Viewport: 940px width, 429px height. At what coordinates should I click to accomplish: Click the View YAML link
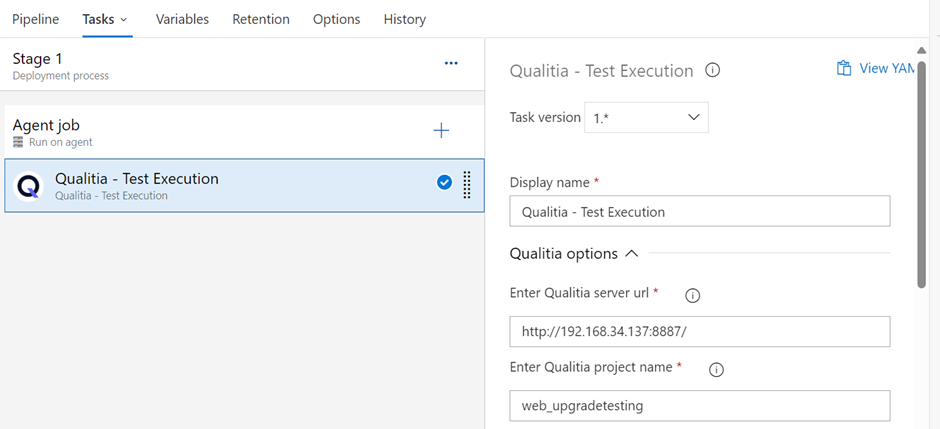pyautogui.click(x=886, y=69)
